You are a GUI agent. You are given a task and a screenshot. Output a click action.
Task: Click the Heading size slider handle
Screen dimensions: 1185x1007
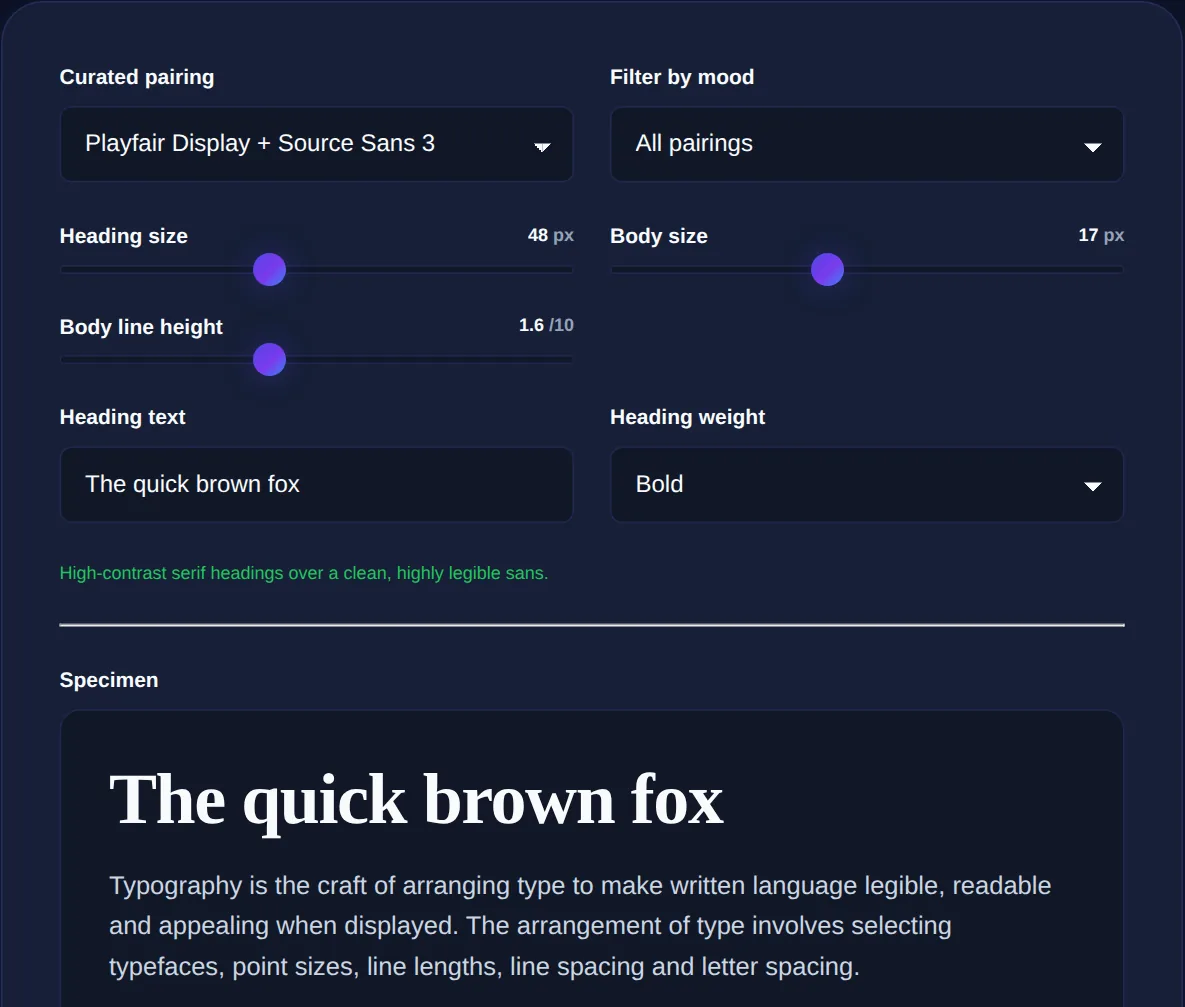click(269, 269)
